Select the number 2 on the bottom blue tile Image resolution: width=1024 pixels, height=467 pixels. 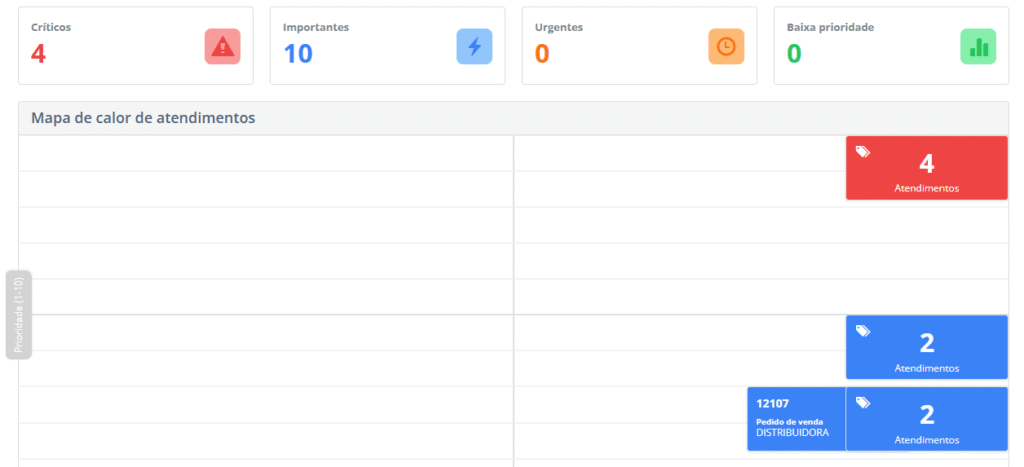(926, 414)
